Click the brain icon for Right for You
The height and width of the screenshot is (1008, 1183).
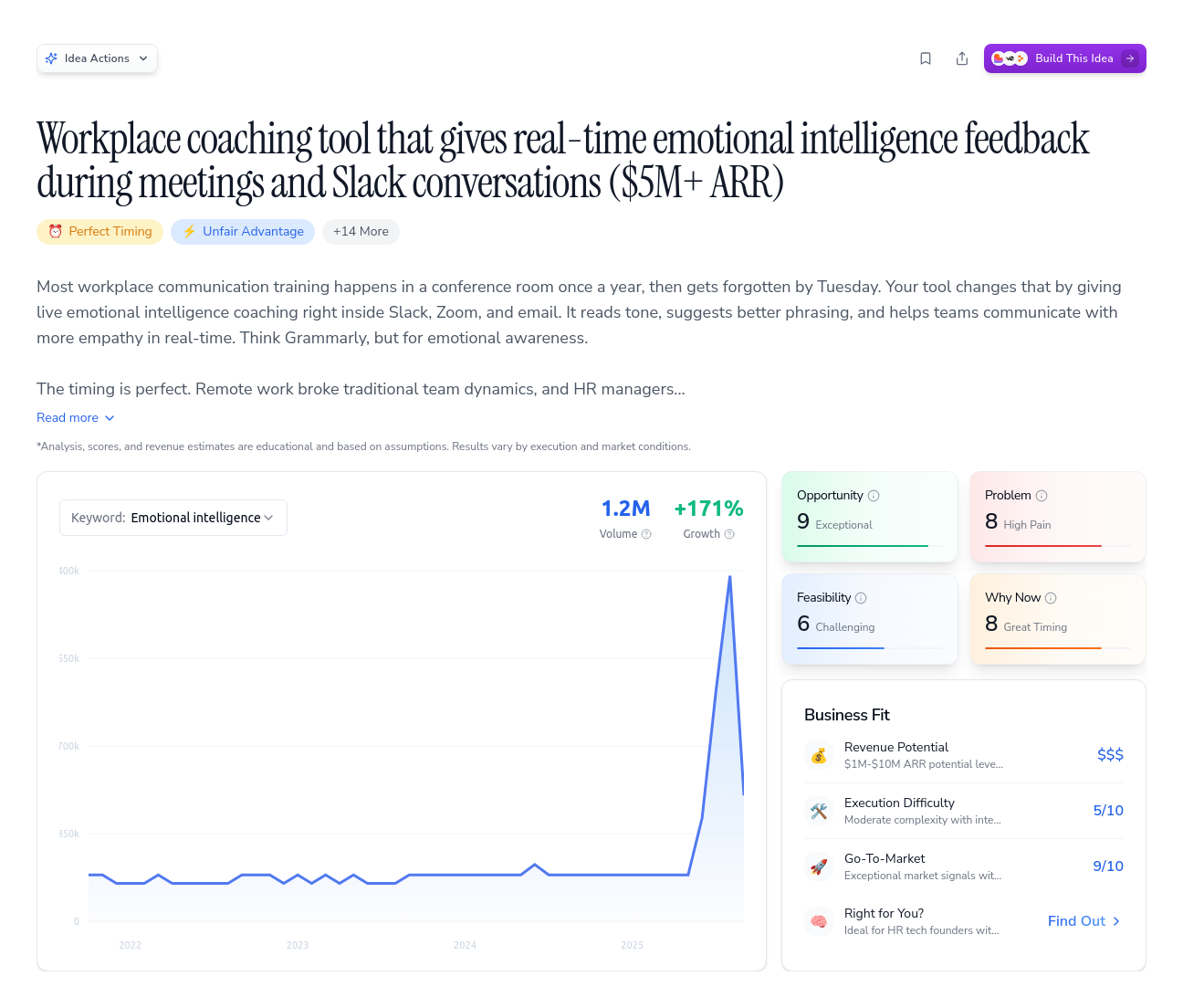819,921
